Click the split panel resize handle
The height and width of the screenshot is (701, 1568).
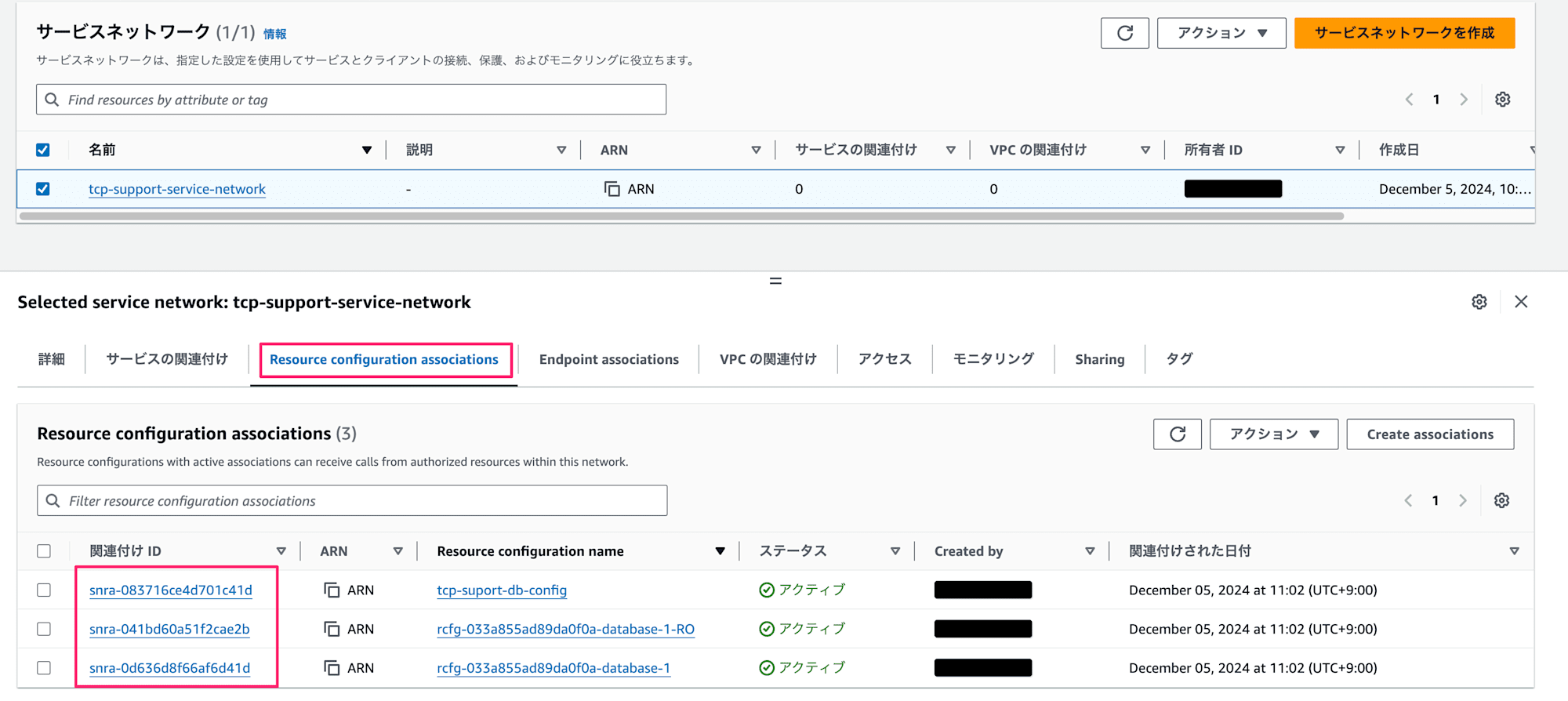pyautogui.click(x=775, y=281)
